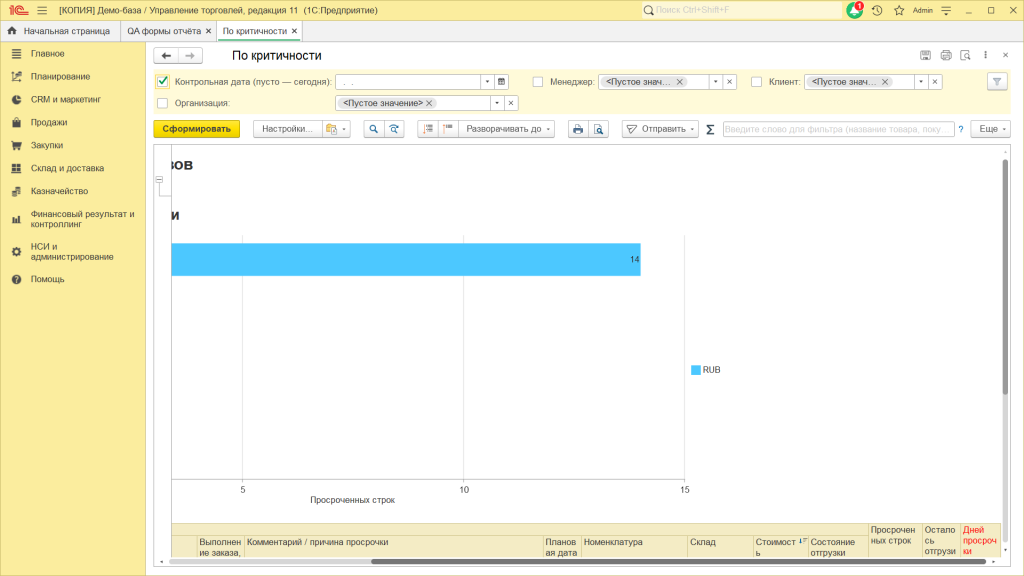Open the Отправить dropdown

pos(660,129)
